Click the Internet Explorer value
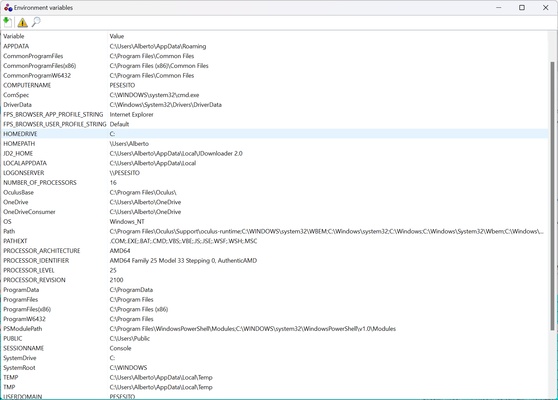This screenshot has height=400, width=558. tap(131, 114)
